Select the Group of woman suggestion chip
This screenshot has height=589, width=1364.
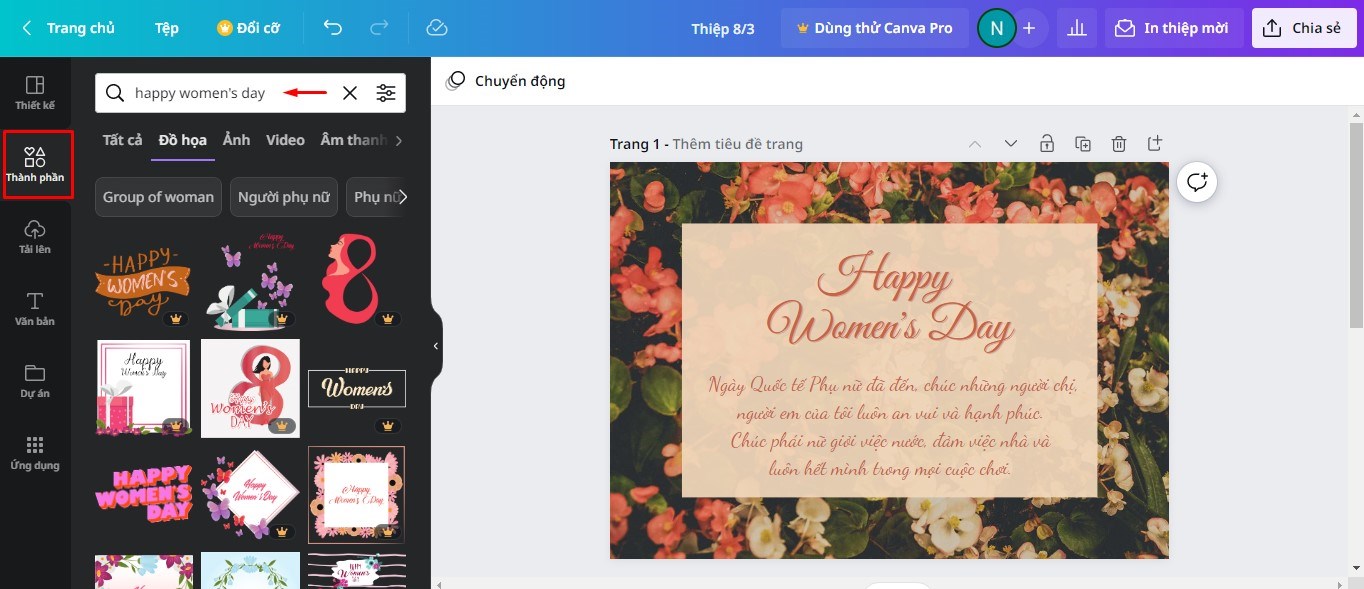click(158, 197)
